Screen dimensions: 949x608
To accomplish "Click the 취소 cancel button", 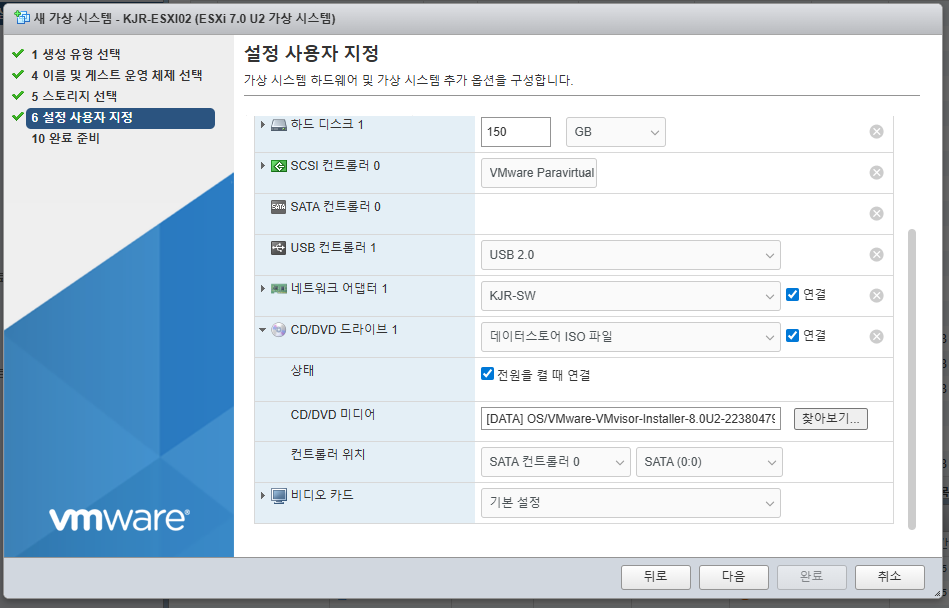I will [890, 577].
